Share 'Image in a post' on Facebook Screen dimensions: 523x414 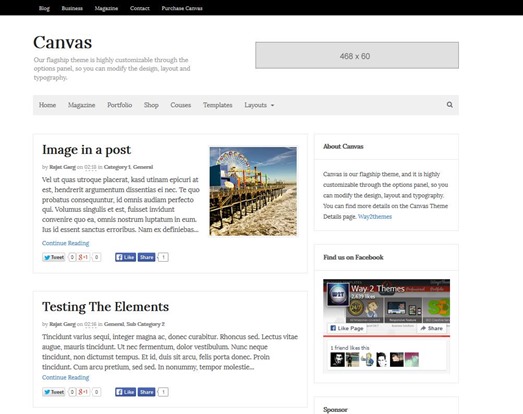pos(146,257)
